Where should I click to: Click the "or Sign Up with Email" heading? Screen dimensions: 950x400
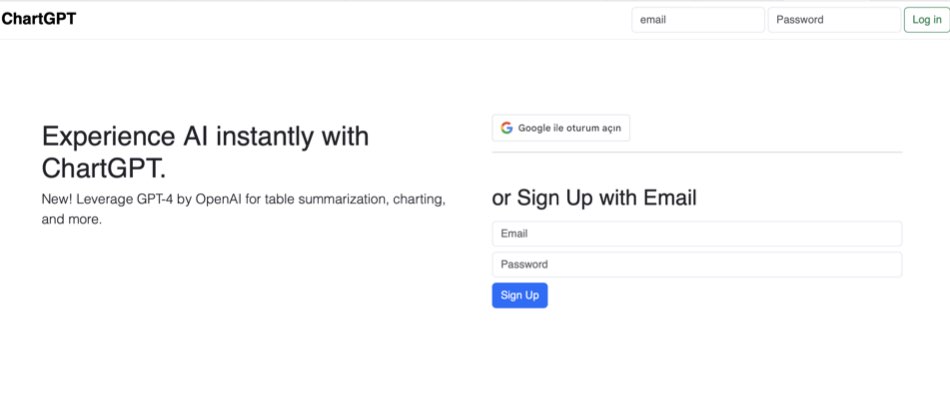click(x=594, y=198)
